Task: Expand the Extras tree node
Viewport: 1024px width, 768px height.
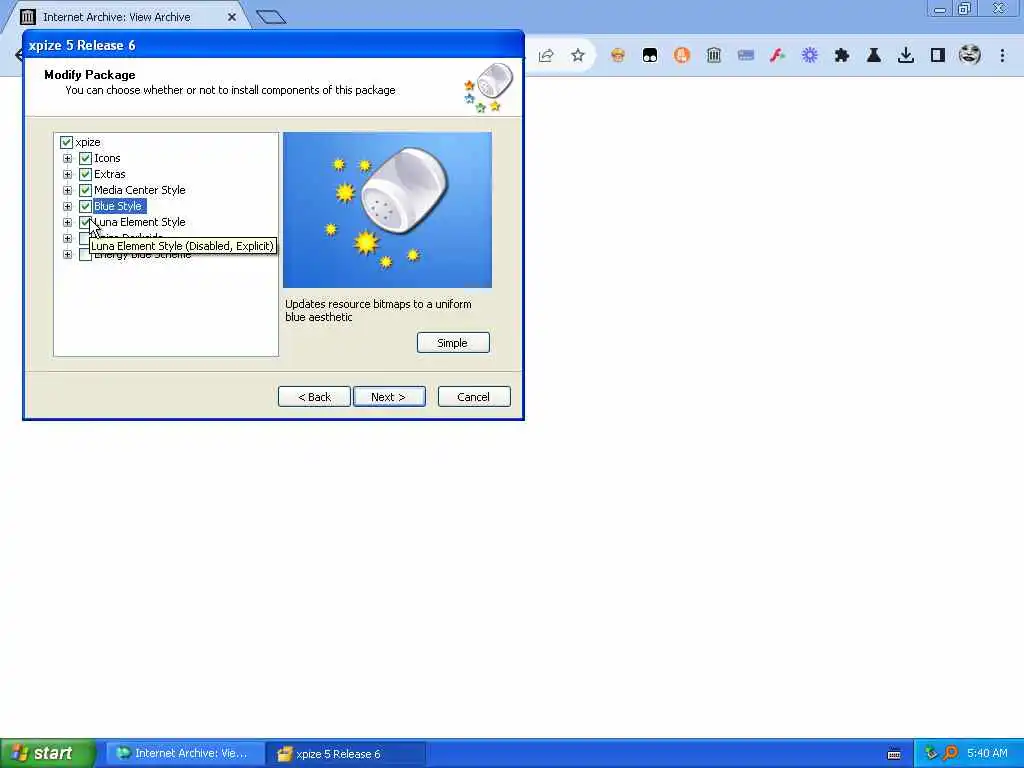Action: (x=67, y=174)
